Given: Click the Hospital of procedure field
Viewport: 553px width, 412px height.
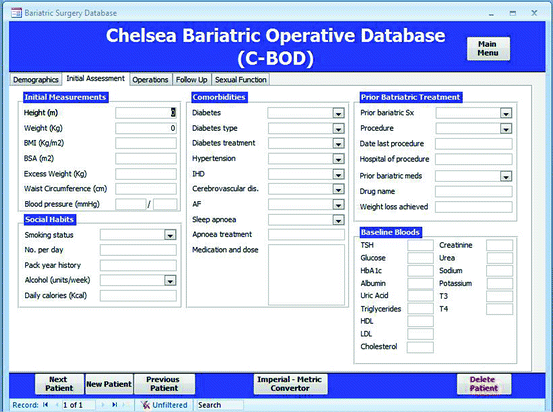Looking at the screenshot, I should pyautogui.click(x=474, y=159).
